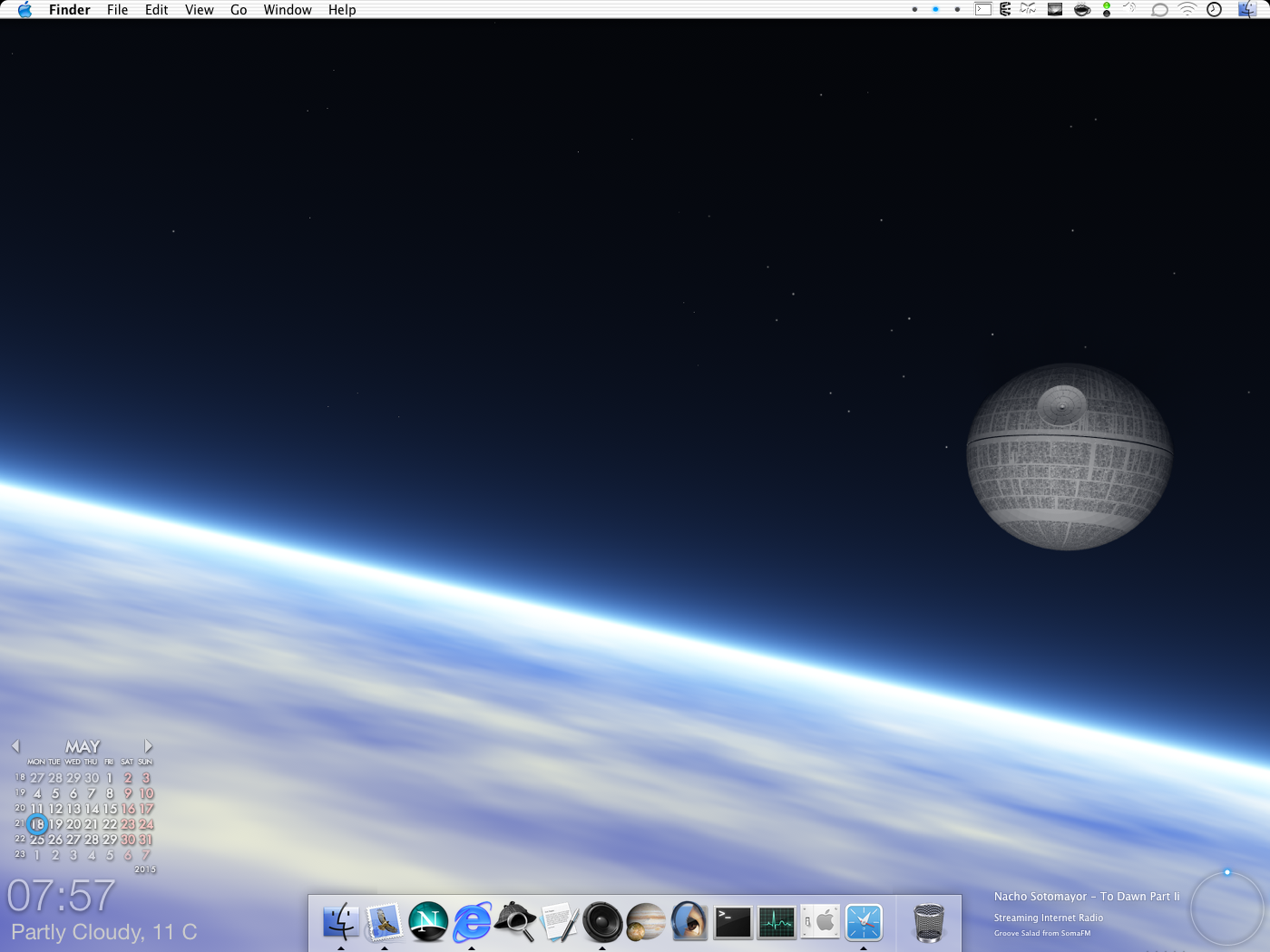1270x952 pixels.
Task: Select the first desktop dot in menu bar
Action: tap(914, 9)
